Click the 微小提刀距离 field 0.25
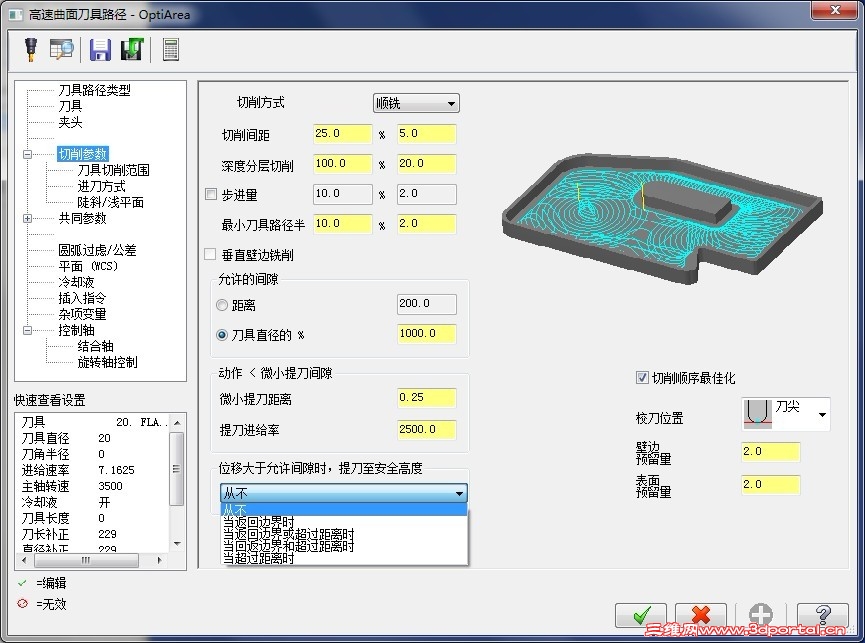The image size is (865, 643). (426, 398)
